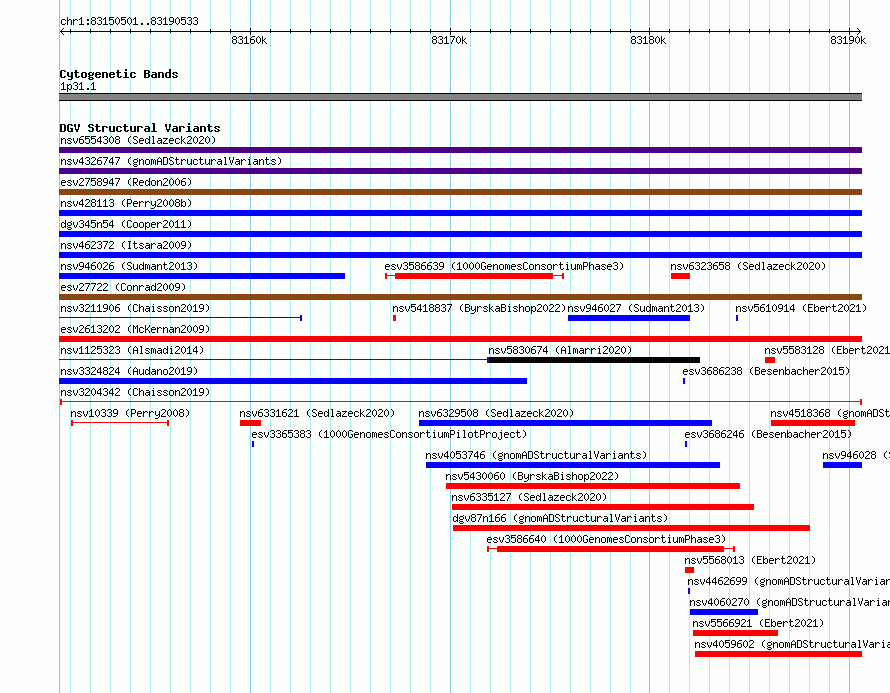Screen dimensions: 890x693
Task: Click the nsv6323658 (Sedlazeck2020) red feature
Action: click(680, 276)
